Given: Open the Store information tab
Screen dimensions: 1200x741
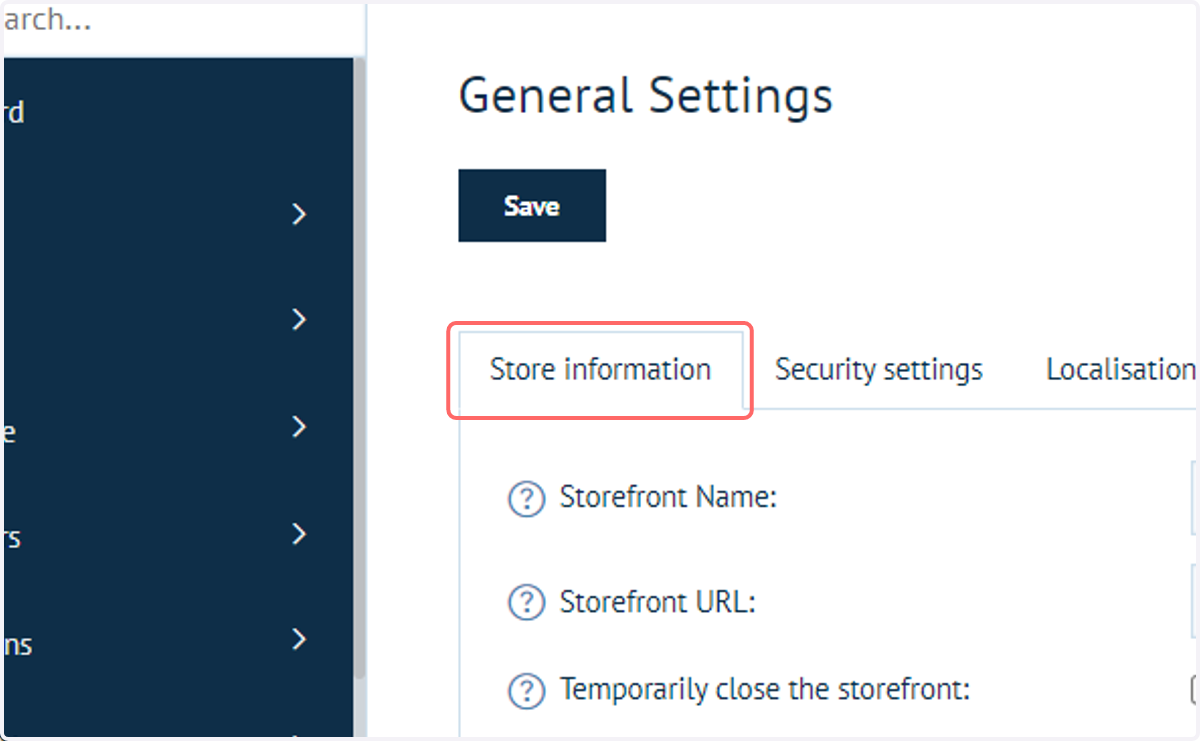Looking at the screenshot, I should pos(600,370).
